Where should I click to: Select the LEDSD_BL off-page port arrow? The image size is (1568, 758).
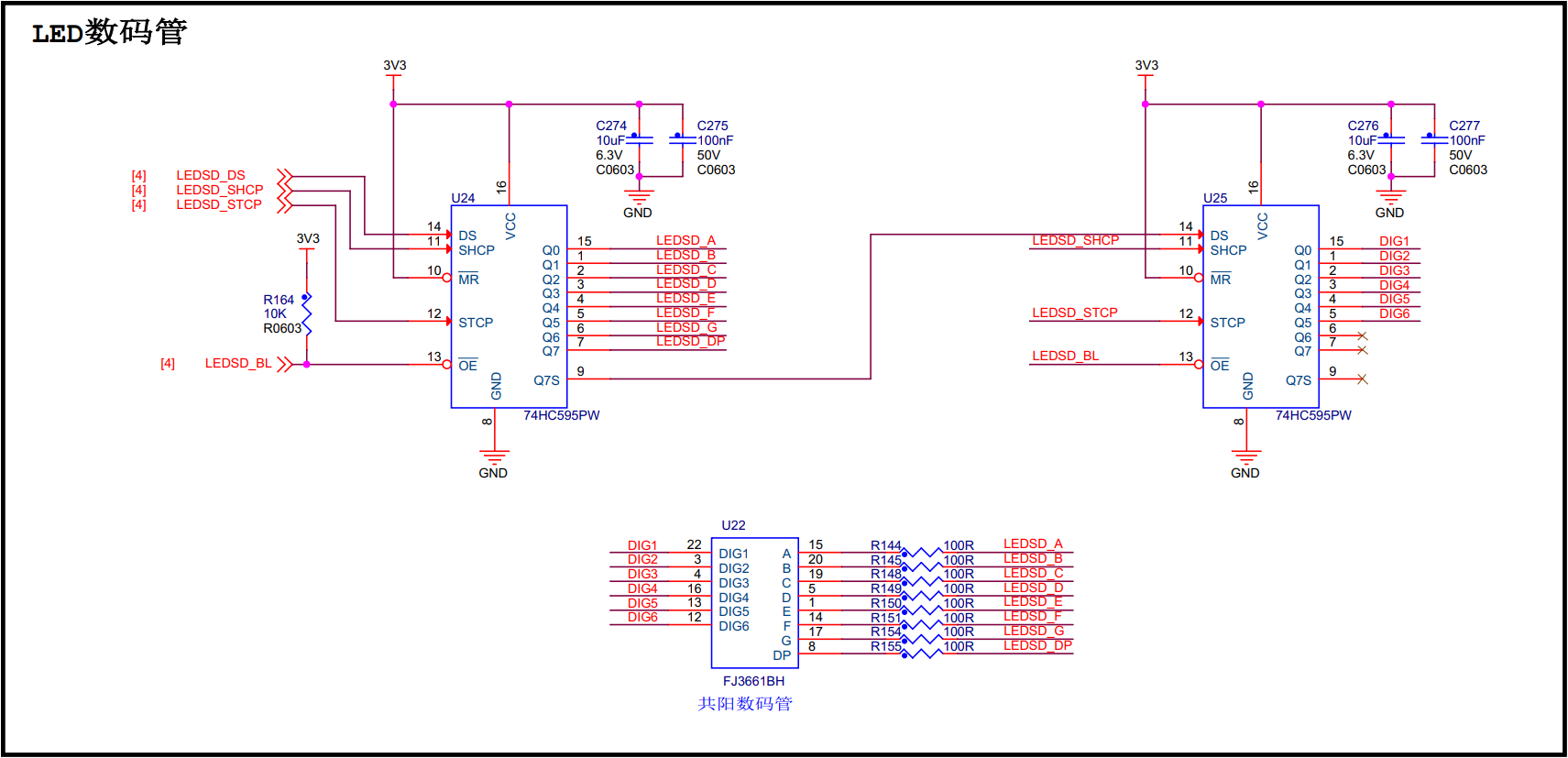[285, 364]
